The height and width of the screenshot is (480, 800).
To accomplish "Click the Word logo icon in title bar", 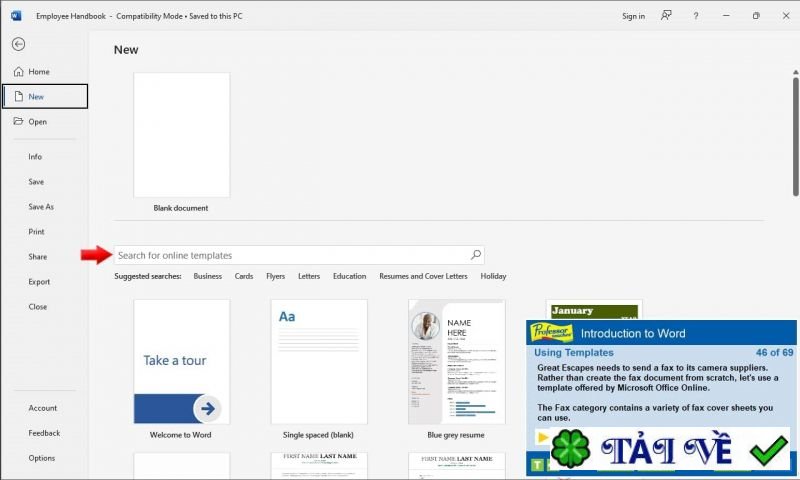I will click(x=16, y=16).
